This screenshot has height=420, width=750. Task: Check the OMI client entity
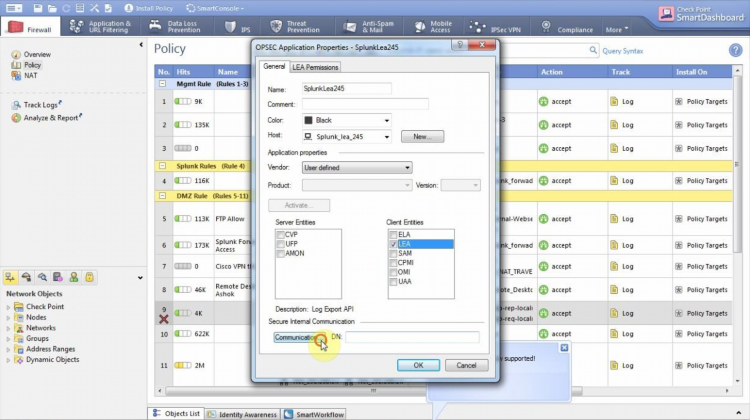click(x=393, y=272)
